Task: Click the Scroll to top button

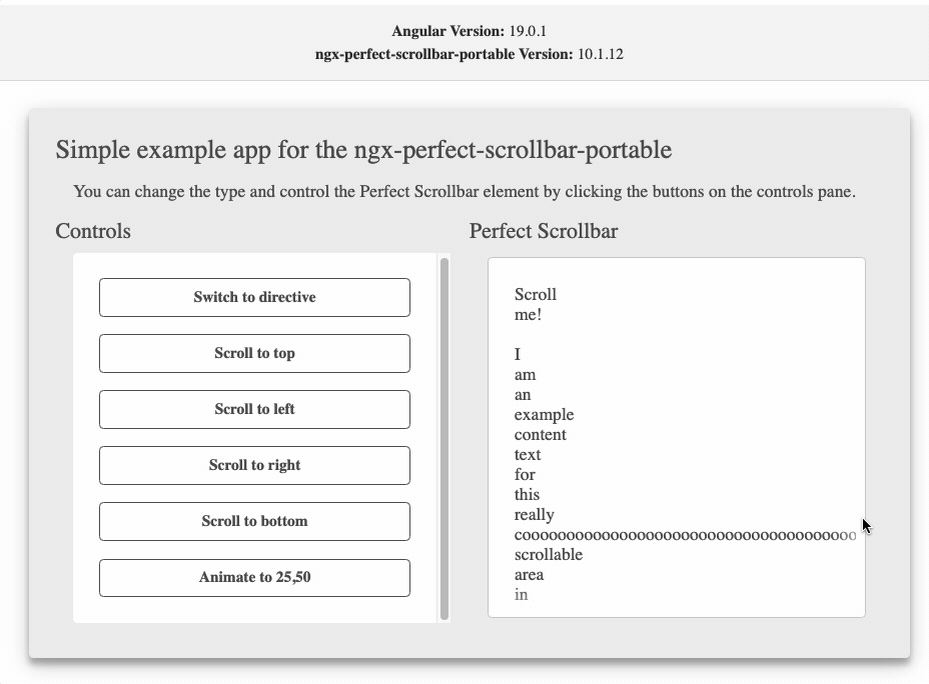Action: 254,353
